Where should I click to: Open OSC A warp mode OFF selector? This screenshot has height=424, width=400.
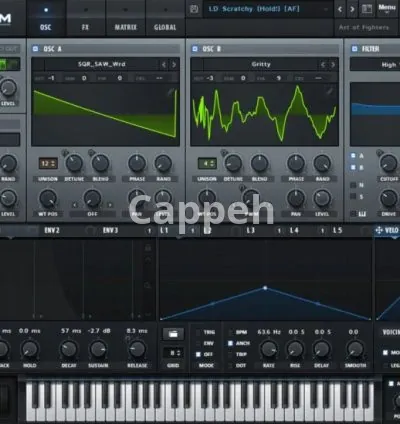pos(92,214)
